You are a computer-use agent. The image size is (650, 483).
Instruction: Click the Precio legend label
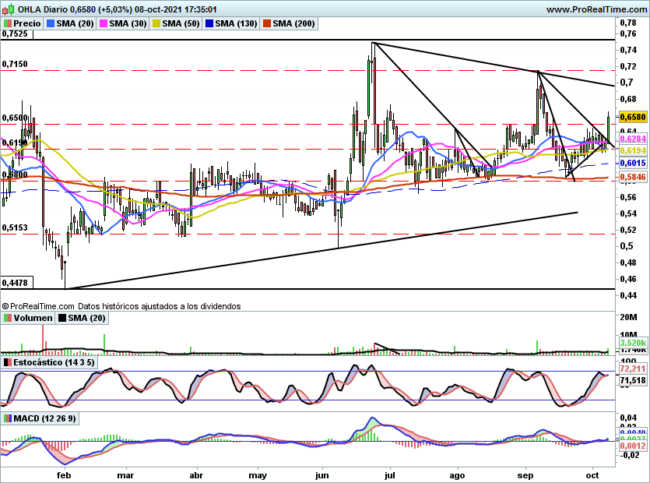pos(27,24)
